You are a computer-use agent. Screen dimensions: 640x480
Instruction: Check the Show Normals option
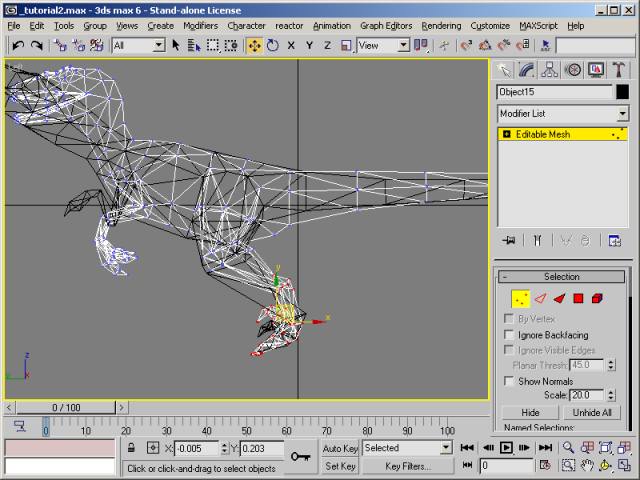pos(510,381)
